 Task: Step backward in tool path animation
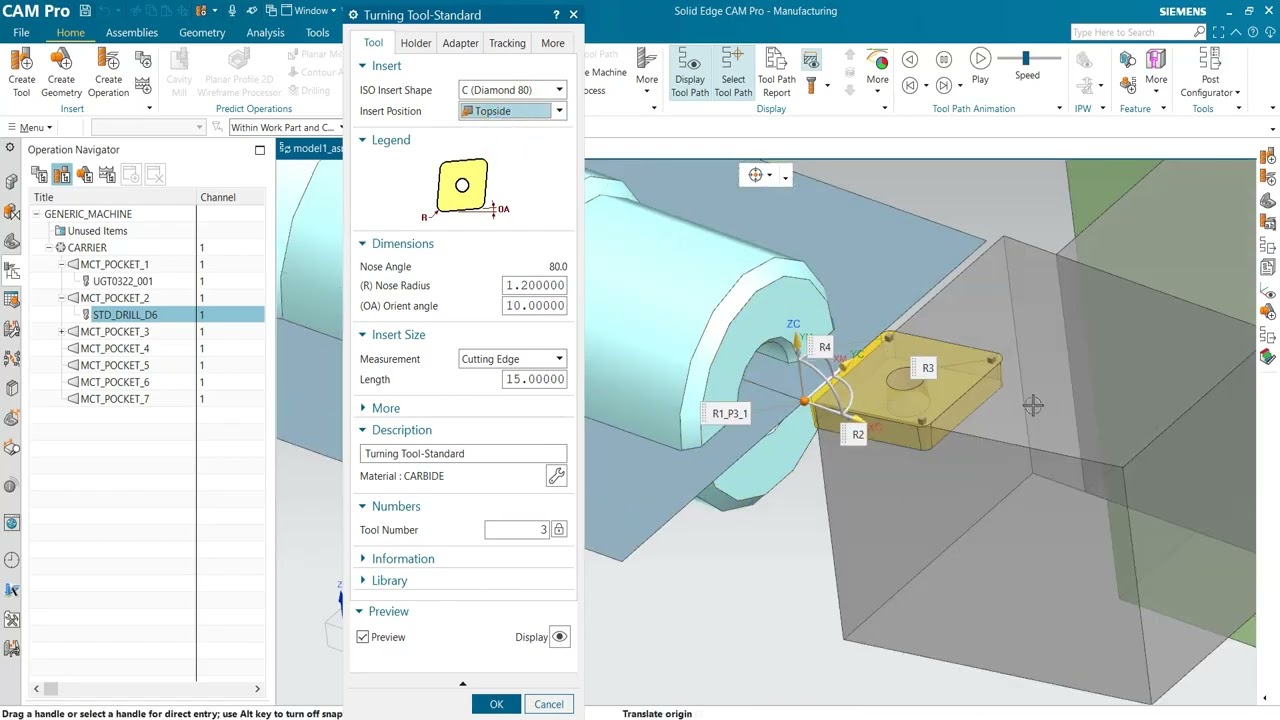coord(910,86)
